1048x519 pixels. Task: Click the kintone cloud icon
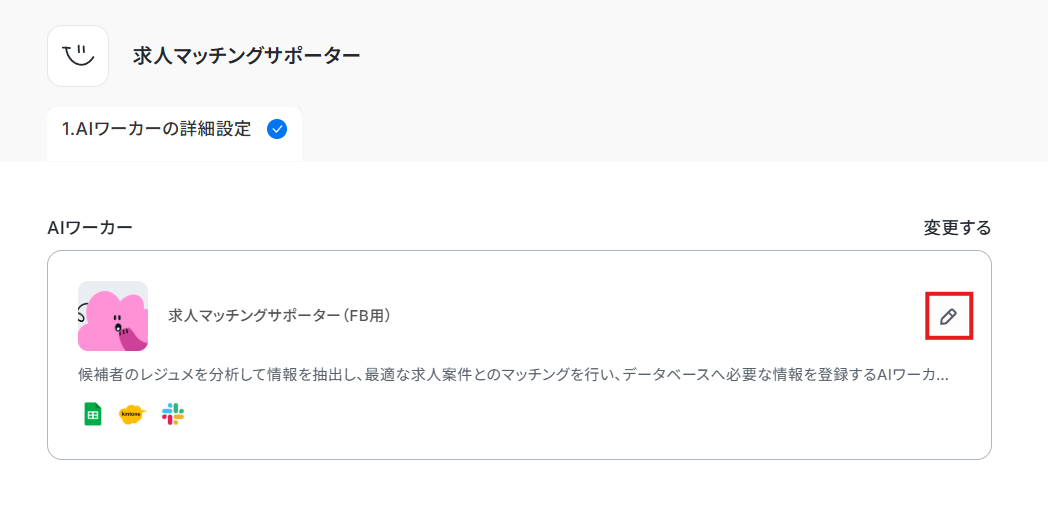pos(132,415)
